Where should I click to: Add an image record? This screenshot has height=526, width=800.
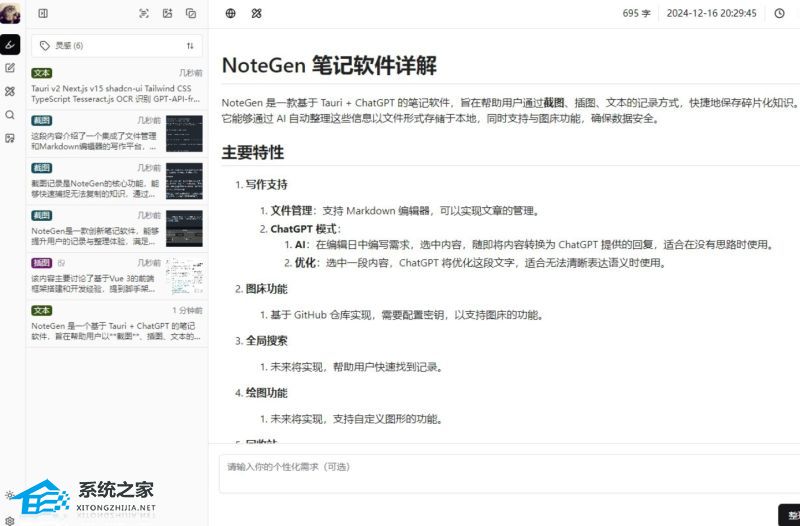(x=167, y=13)
